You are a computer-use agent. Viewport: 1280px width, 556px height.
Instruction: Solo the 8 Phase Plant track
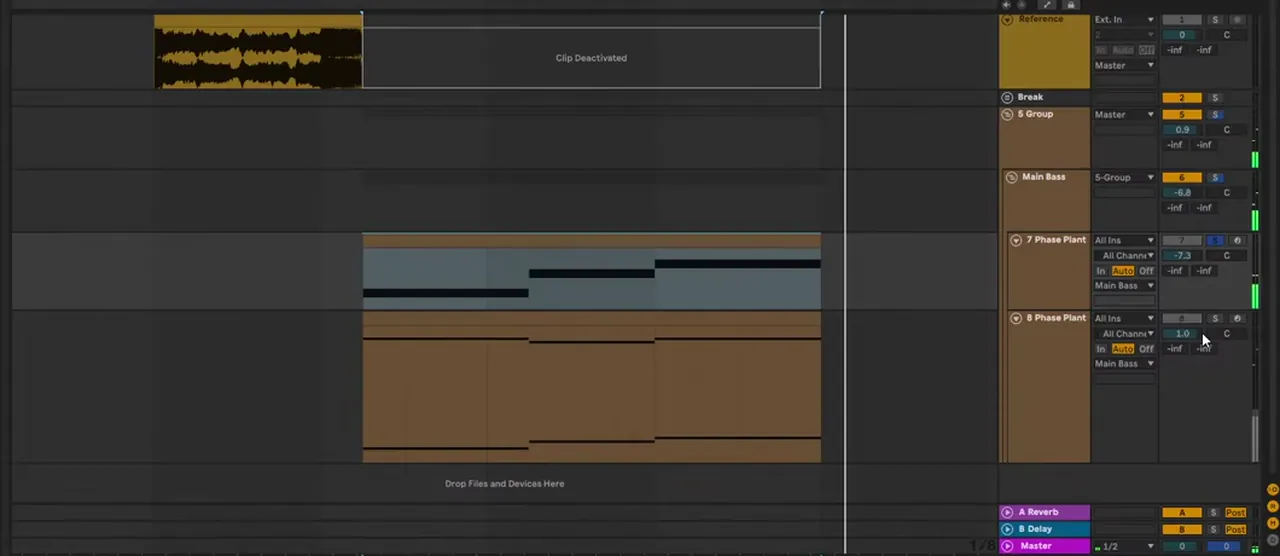[1215, 319]
